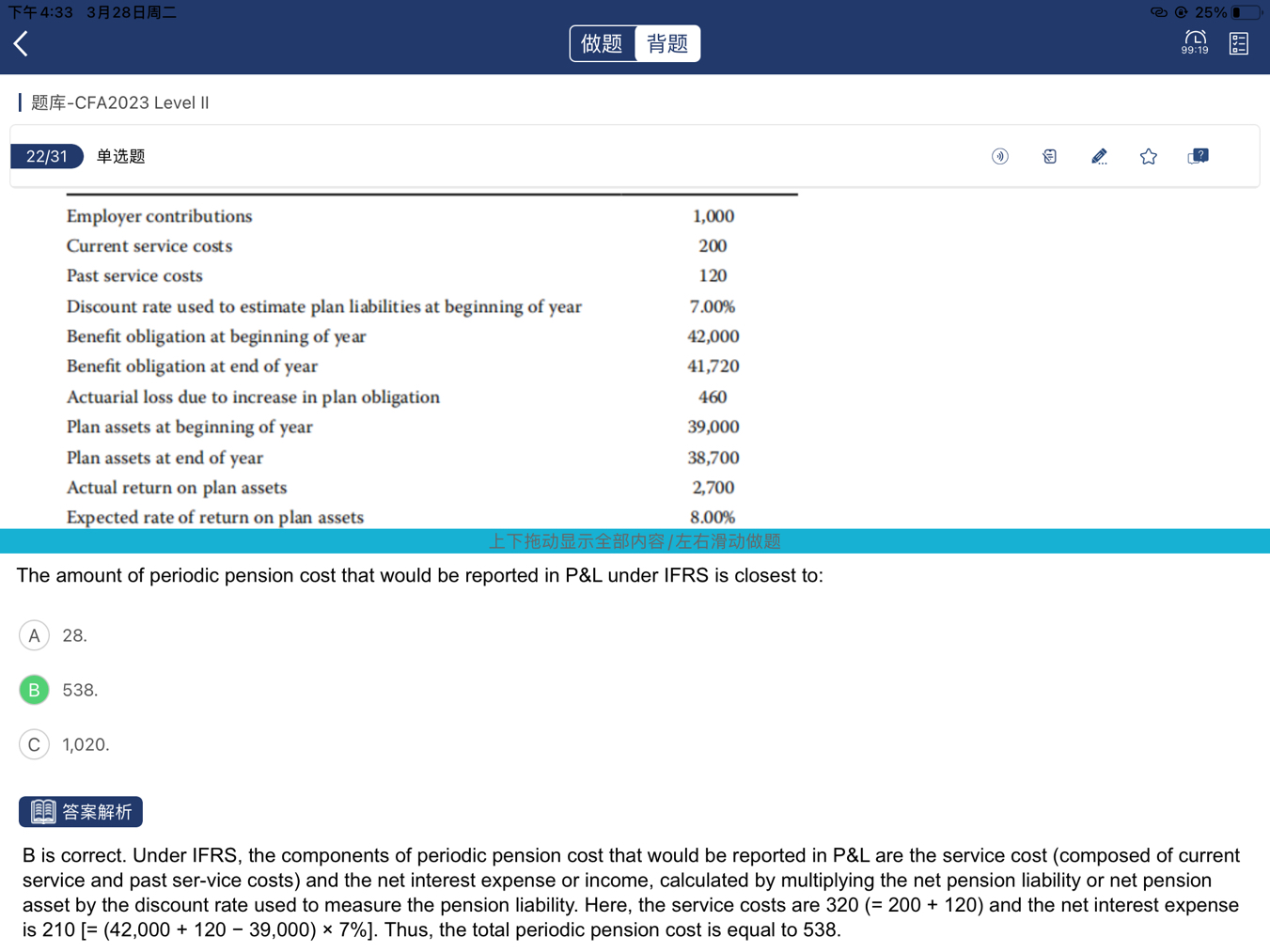Tap the blue drag divider bar
This screenshot has height=952, width=1270.
click(635, 541)
